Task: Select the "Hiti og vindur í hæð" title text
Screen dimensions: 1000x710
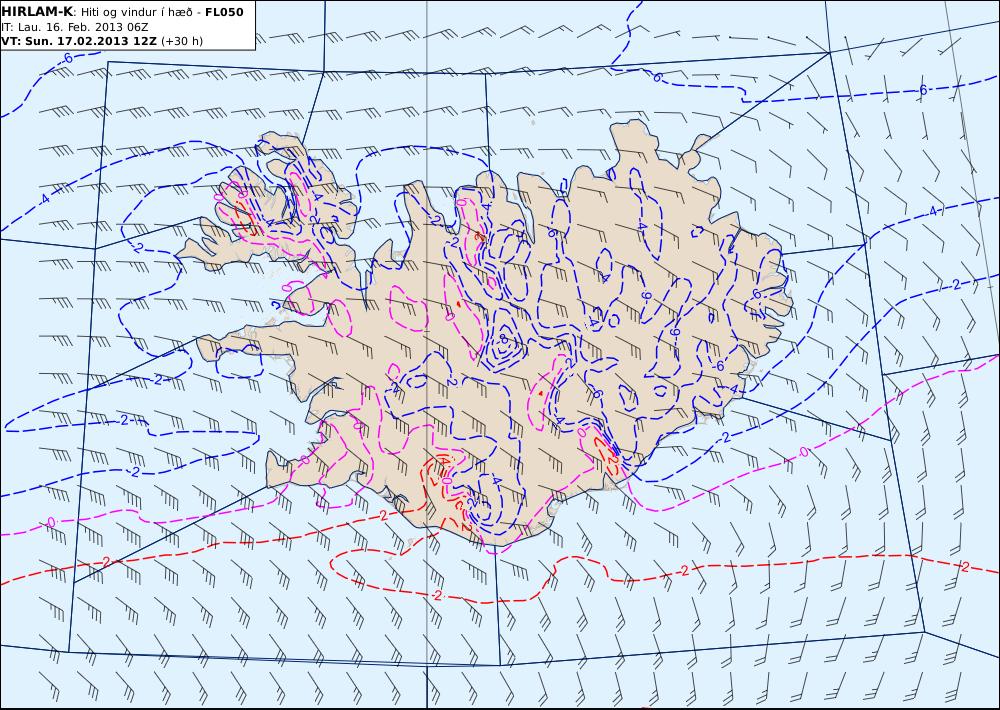Action: pyautogui.click(x=136, y=12)
